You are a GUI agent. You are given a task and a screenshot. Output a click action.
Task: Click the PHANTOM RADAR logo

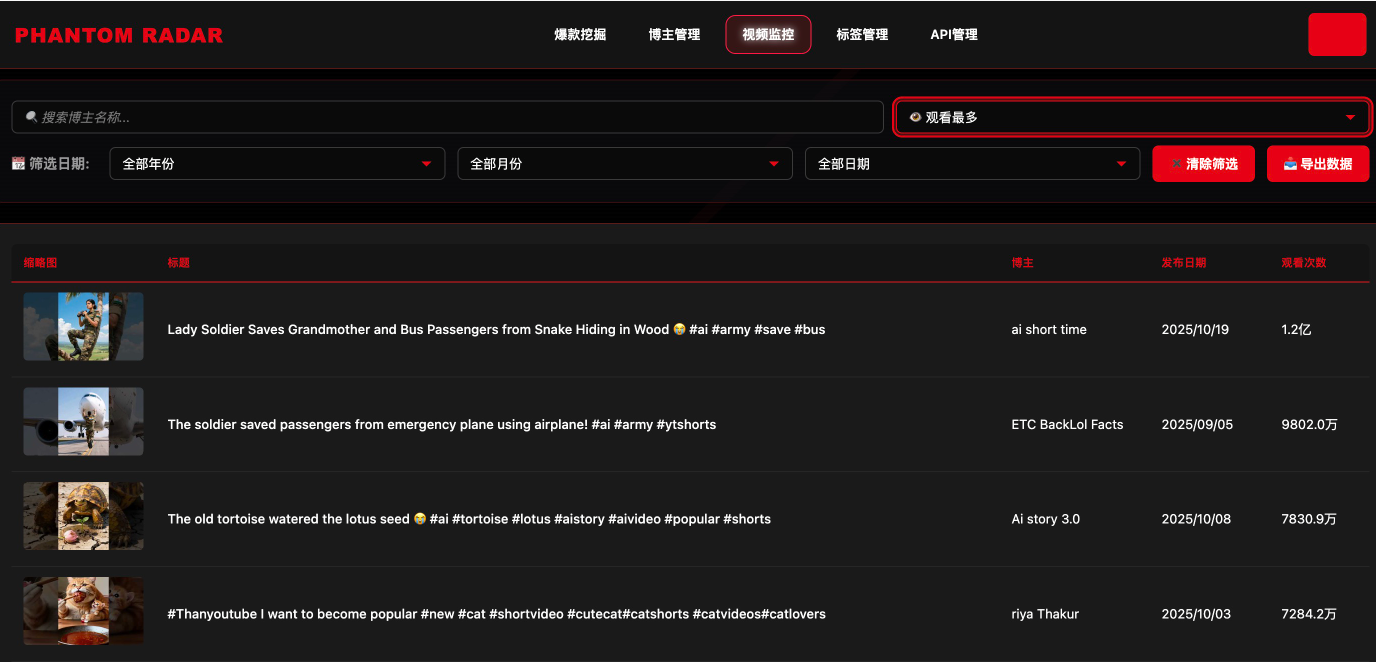click(x=119, y=35)
